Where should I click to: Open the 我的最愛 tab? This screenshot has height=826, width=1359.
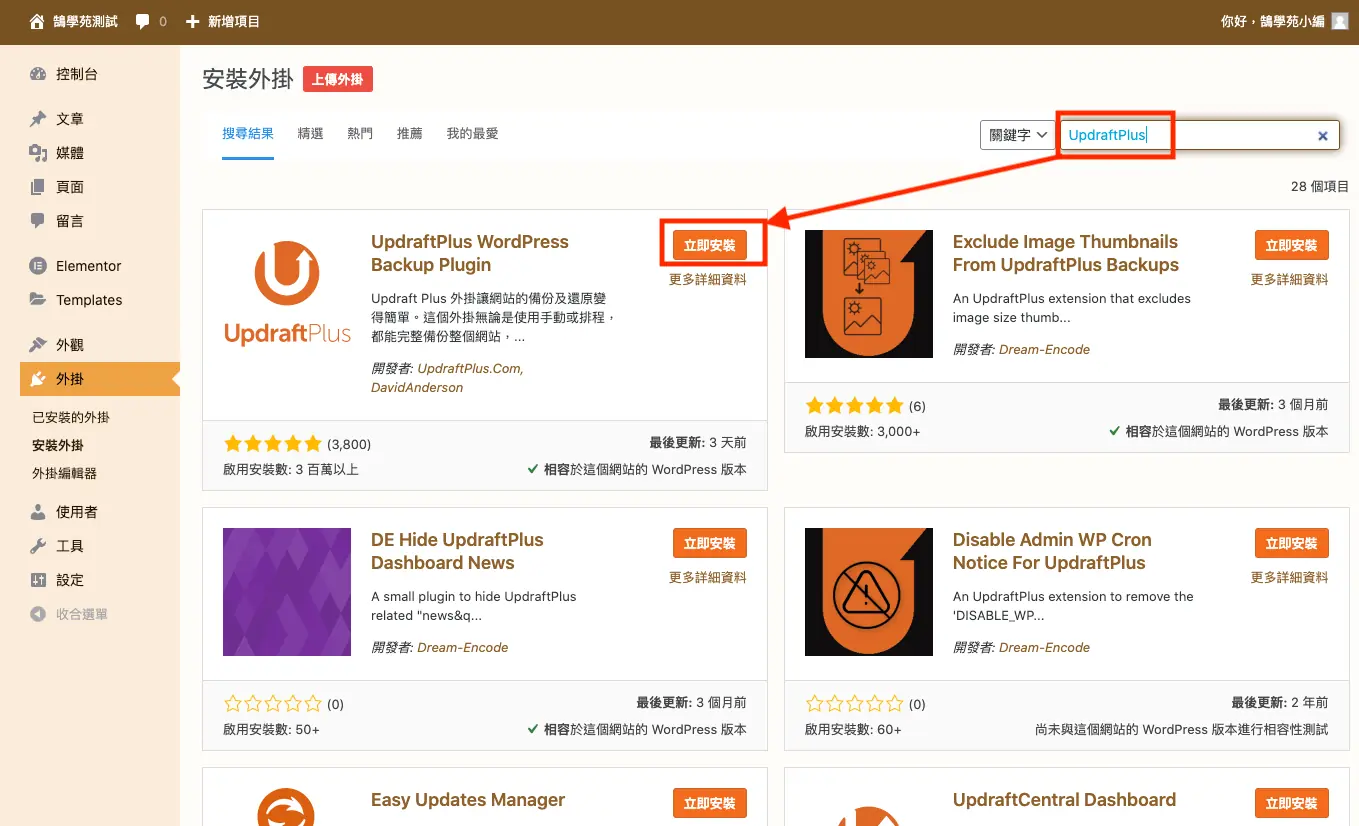point(472,133)
